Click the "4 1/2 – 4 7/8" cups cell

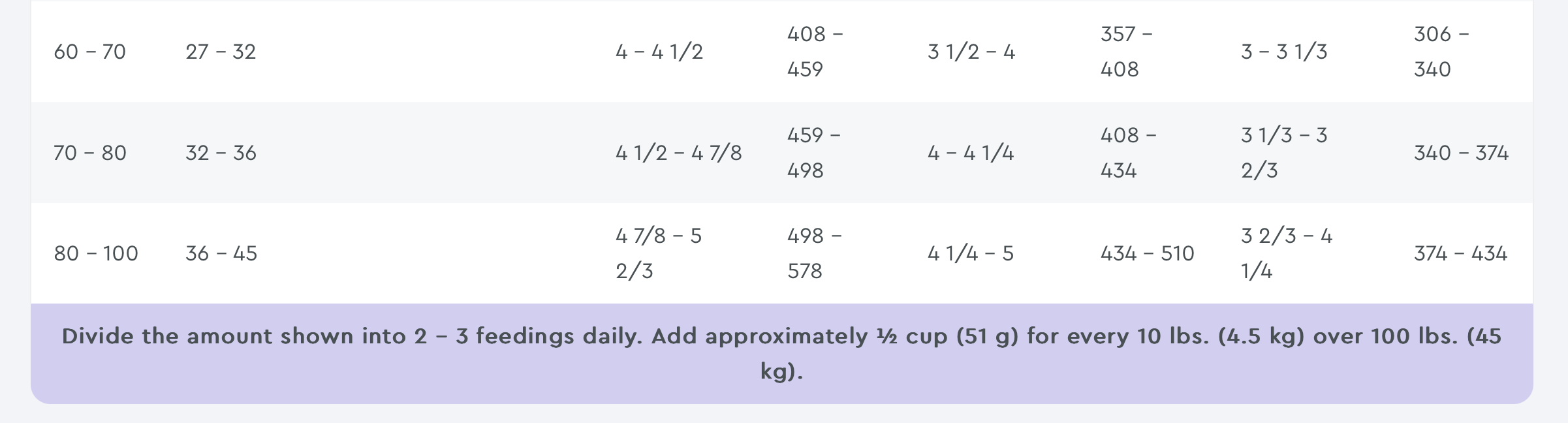point(679,153)
